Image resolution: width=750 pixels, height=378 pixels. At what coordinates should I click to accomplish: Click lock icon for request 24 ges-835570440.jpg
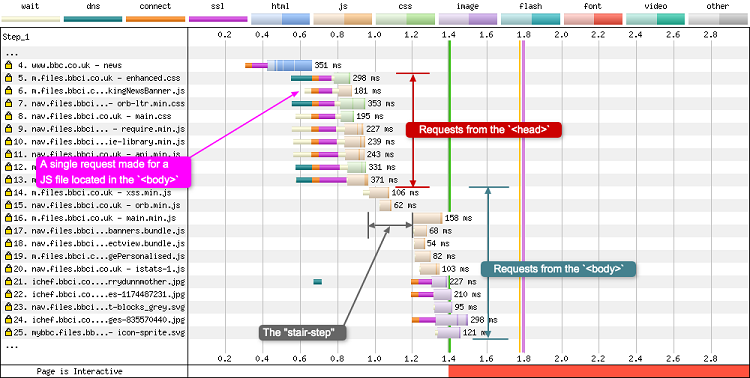[8, 320]
